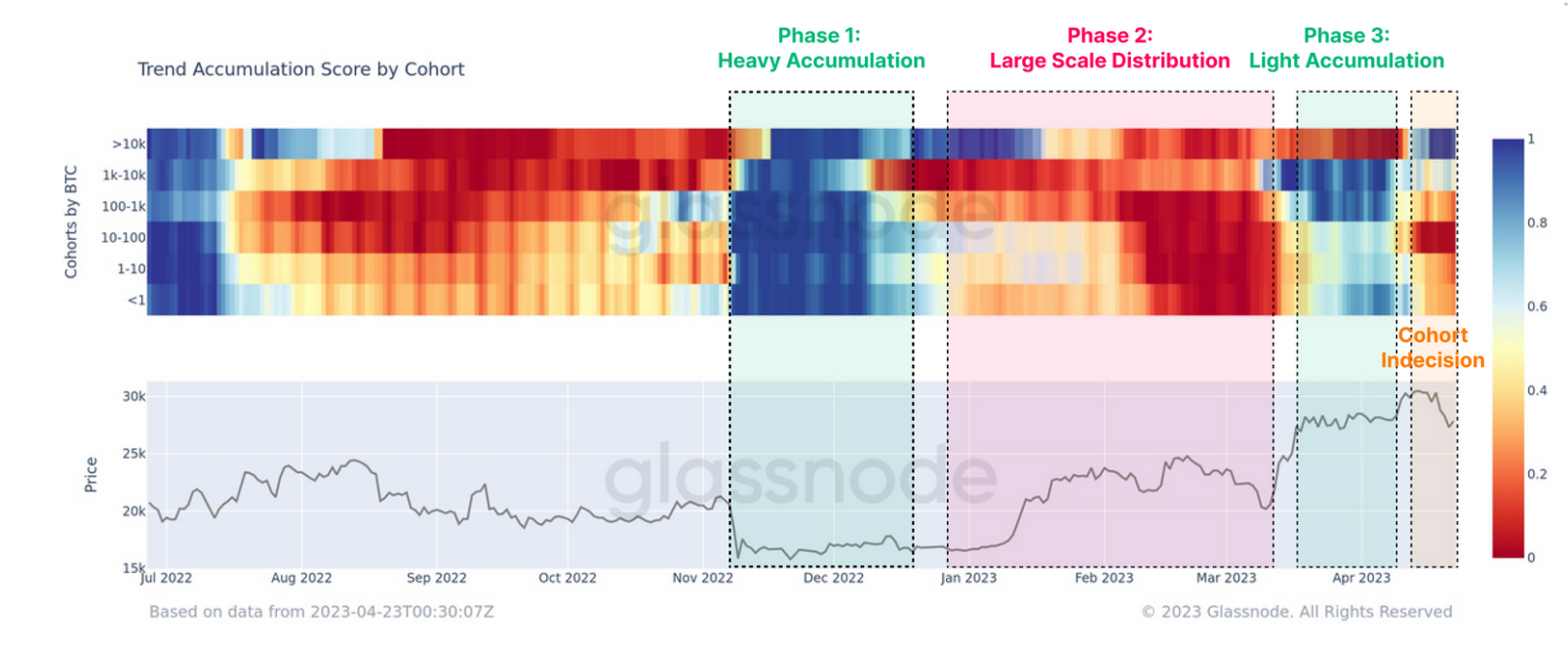
Task: Click the "Phase 2: Large Scale Distribution" label
Action: tap(1110, 49)
